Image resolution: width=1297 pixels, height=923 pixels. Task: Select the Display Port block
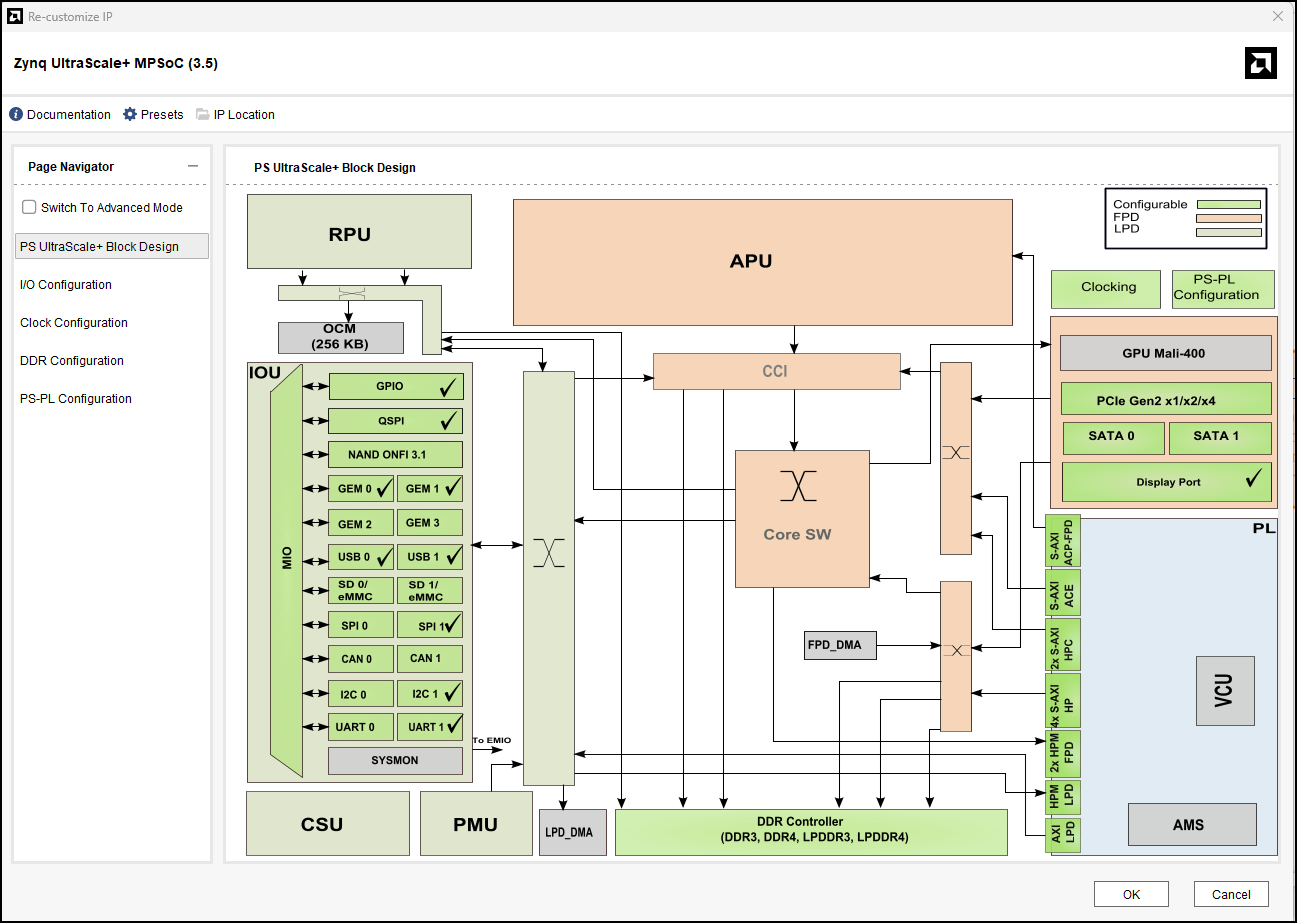tap(1166, 482)
